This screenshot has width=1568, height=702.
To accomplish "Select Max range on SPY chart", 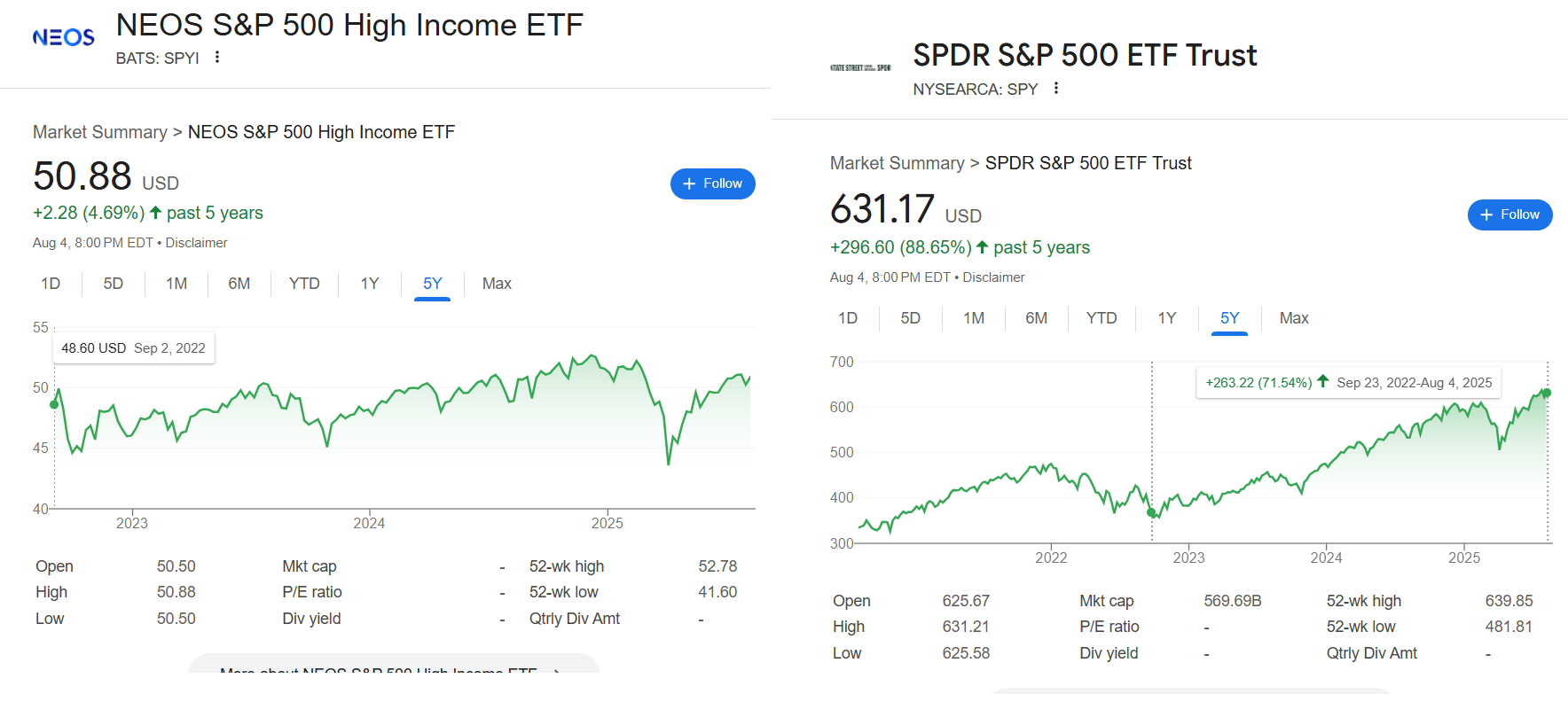I will 1294,318.
